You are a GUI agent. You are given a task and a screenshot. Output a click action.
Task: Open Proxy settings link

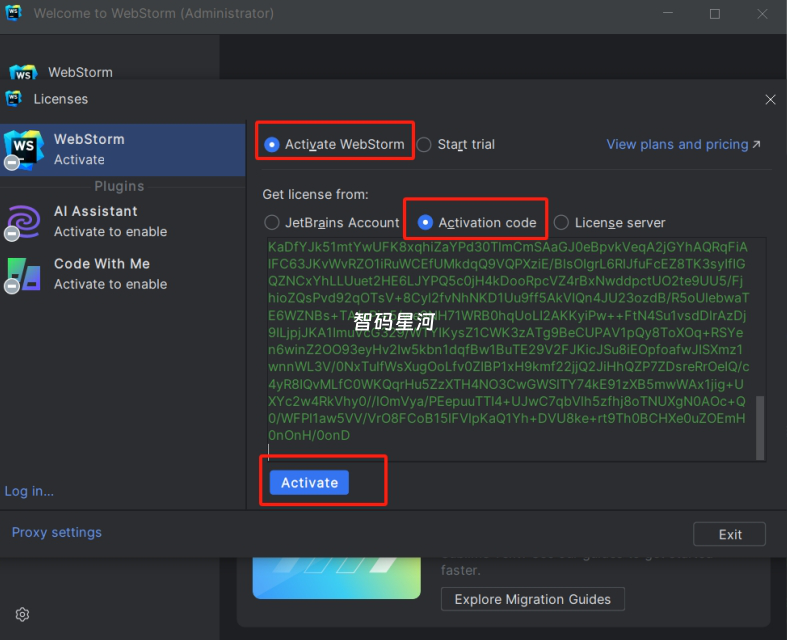(x=57, y=532)
